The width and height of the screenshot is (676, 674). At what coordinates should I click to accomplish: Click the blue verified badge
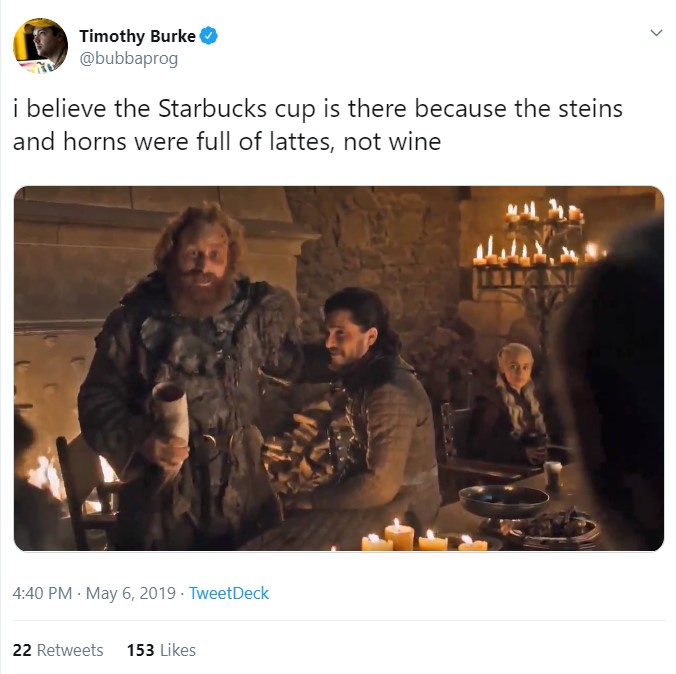point(209,37)
